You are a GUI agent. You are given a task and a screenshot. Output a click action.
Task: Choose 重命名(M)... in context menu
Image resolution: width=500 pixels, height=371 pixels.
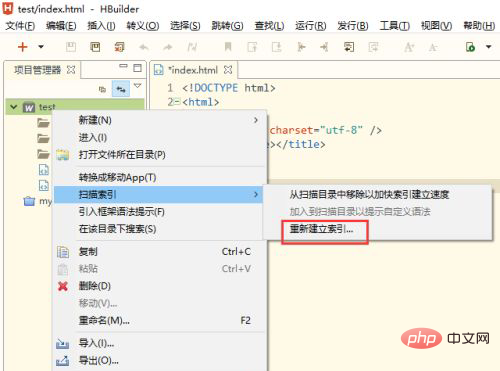coord(160,320)
